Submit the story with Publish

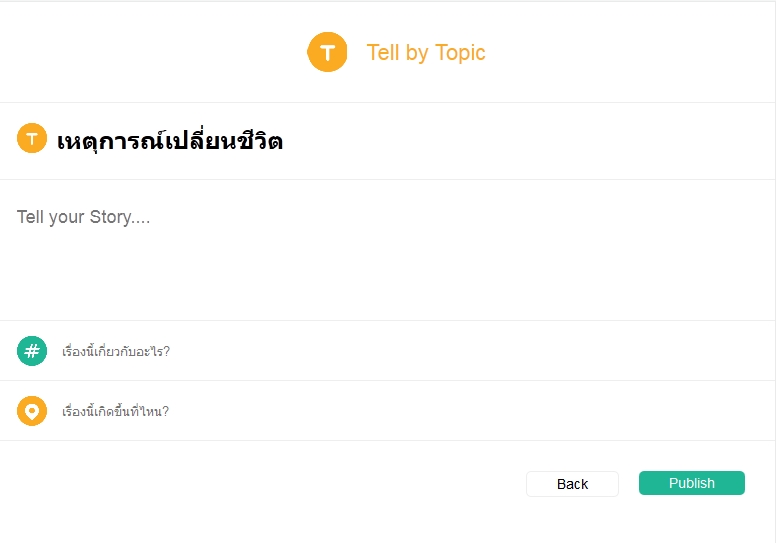coord(691,483)
